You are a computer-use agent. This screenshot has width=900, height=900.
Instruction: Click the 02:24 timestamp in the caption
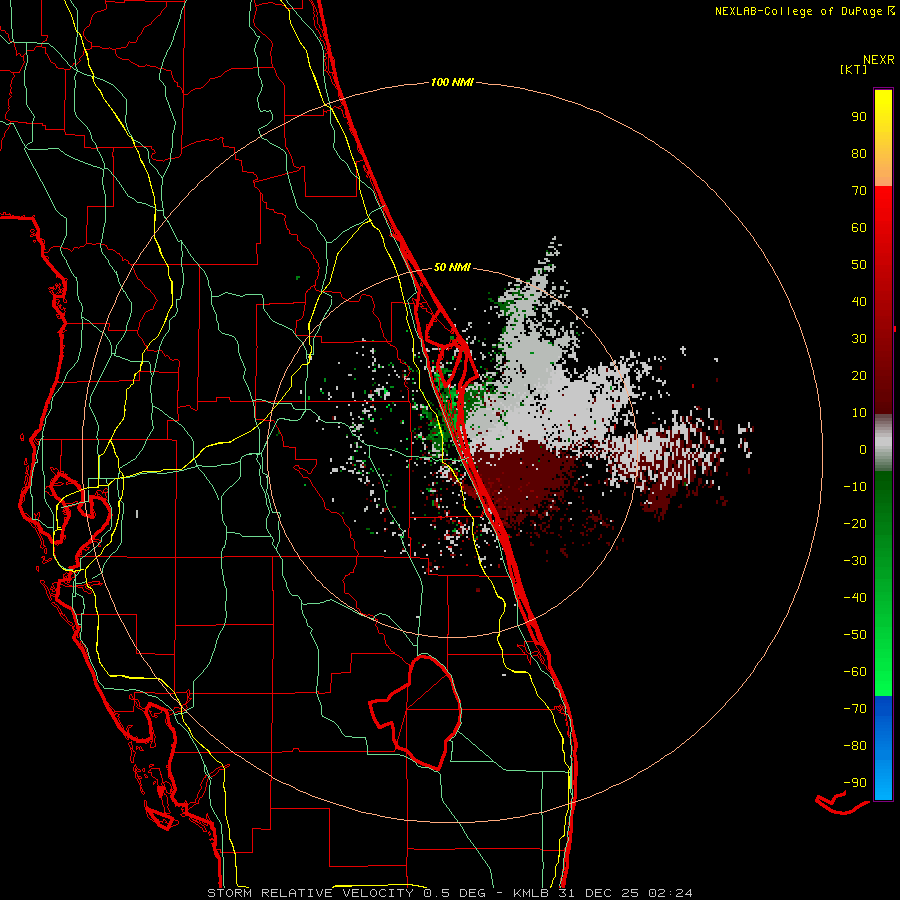tap(670, 893)
